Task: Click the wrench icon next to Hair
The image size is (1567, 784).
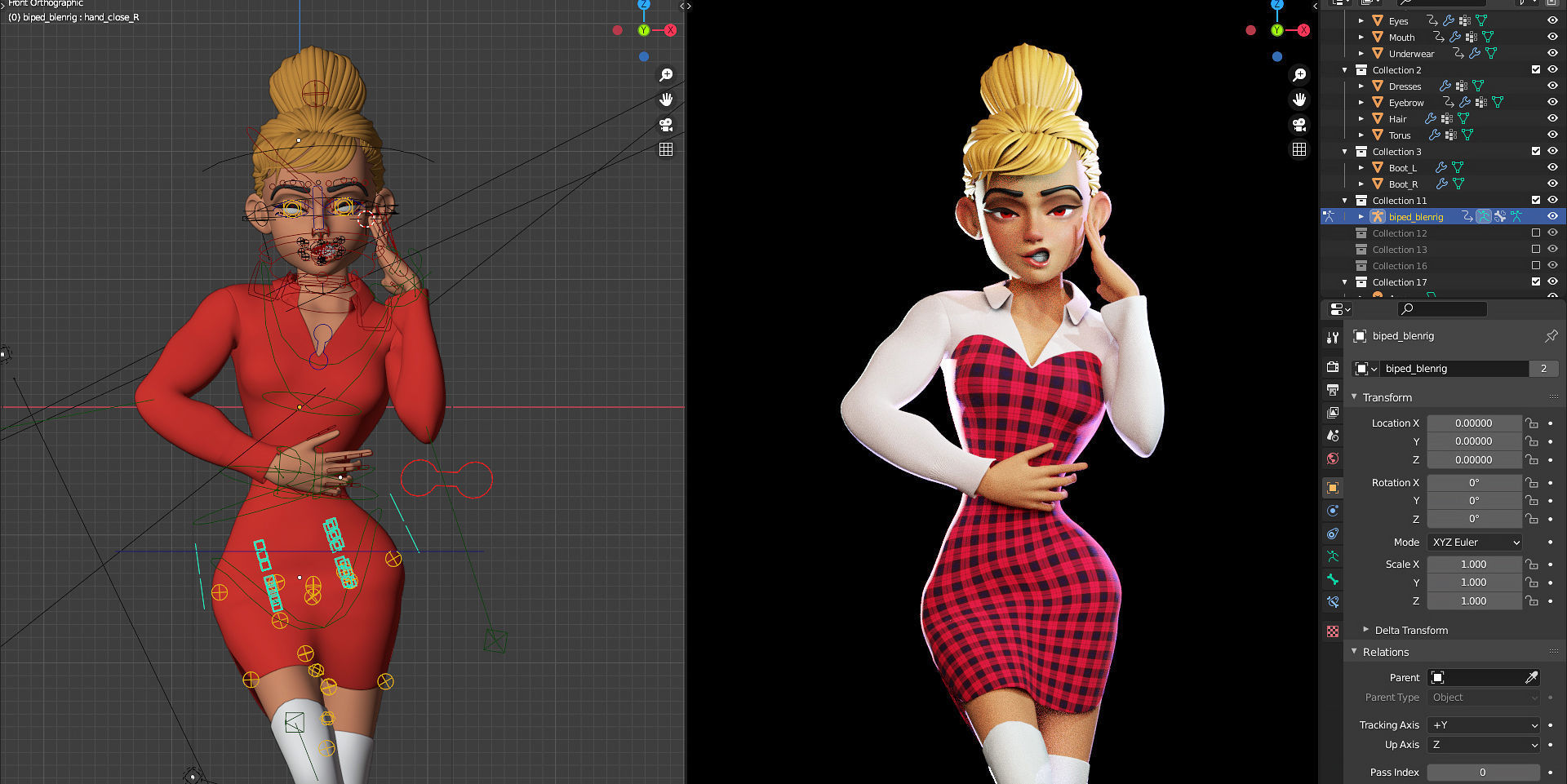Action: (x=1431, y=118)
